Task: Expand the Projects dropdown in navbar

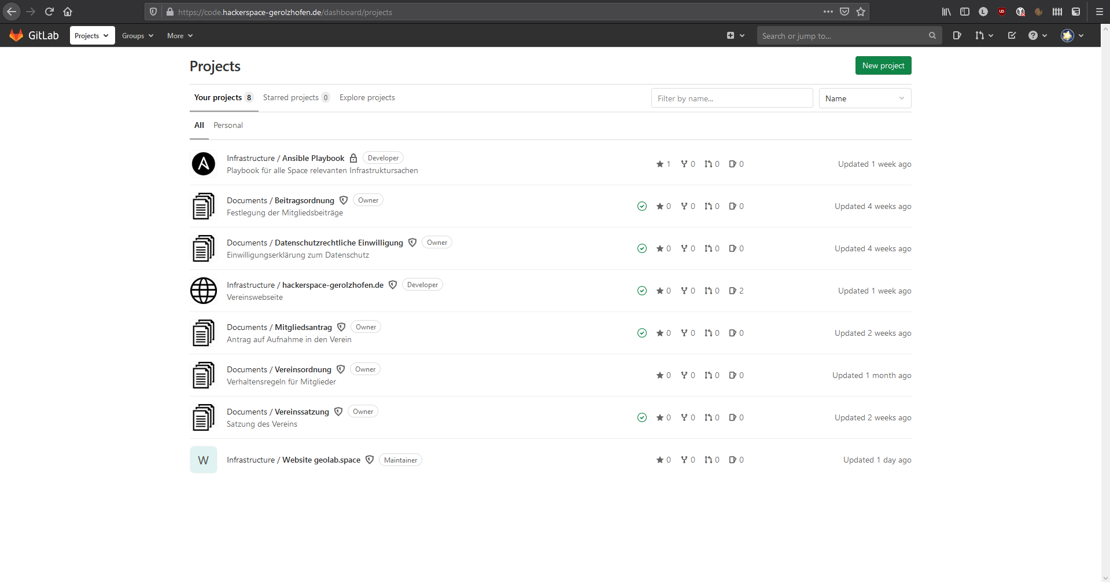Action: coord(92,35)
